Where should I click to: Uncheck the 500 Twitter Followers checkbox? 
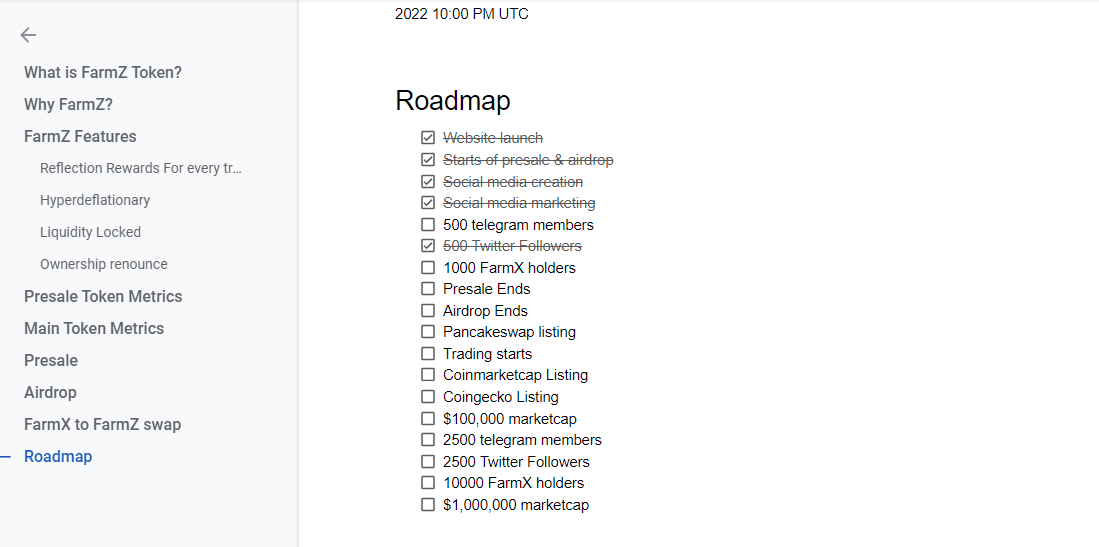point(428,246)
